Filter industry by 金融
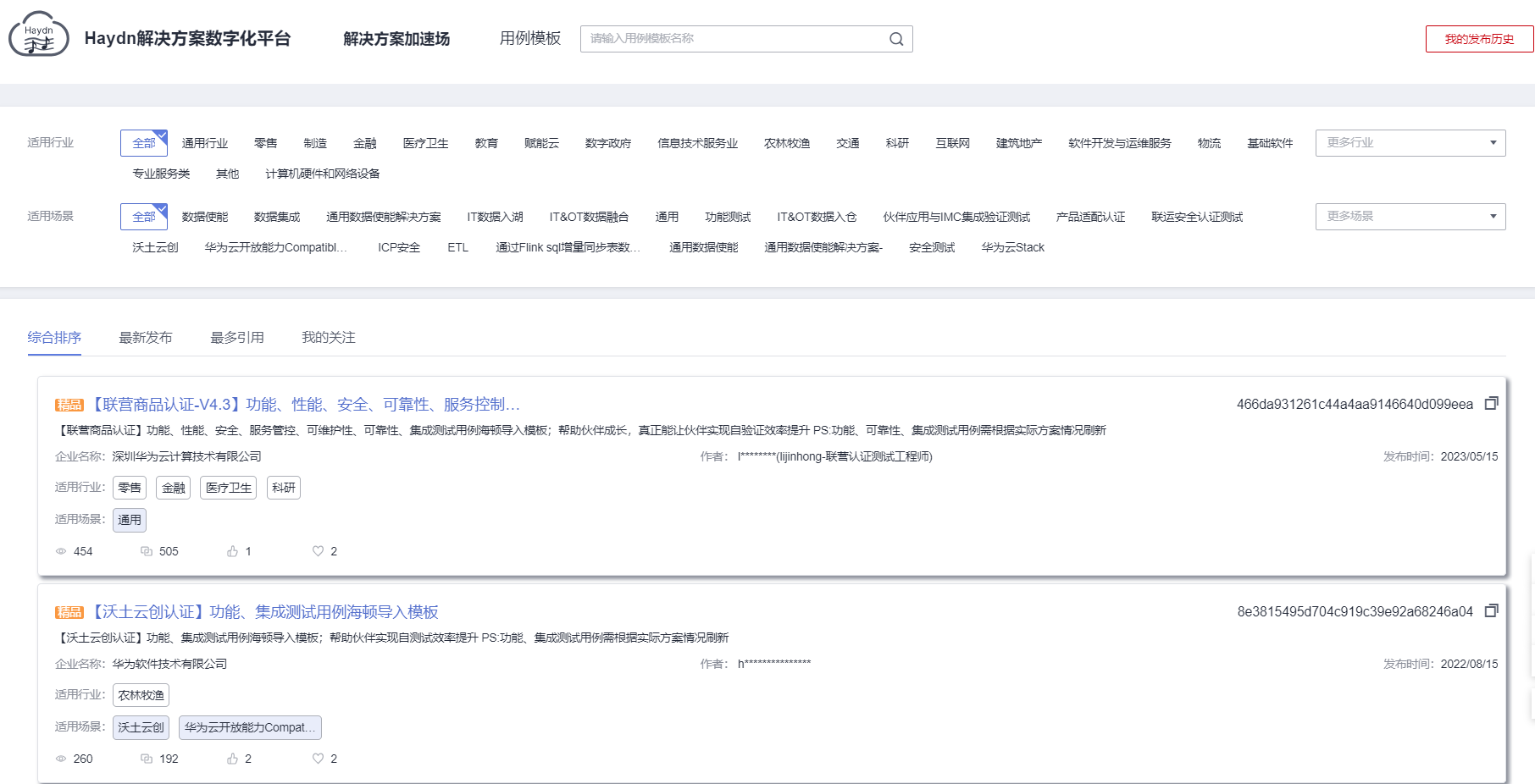 (x=365, y=143)
